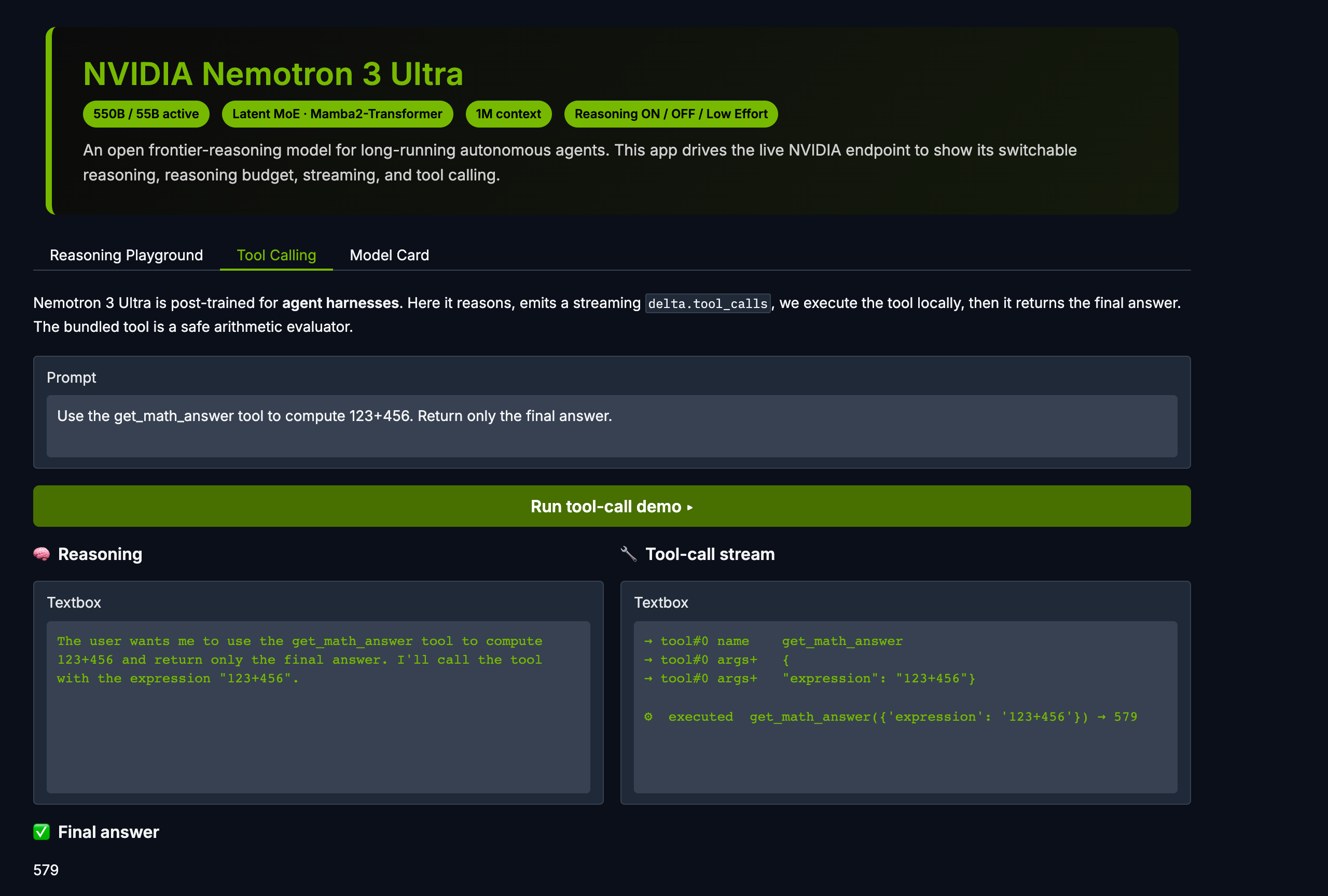Click the brain icon beside Reasoning
Screen dimensions: 1328x896
41,554
